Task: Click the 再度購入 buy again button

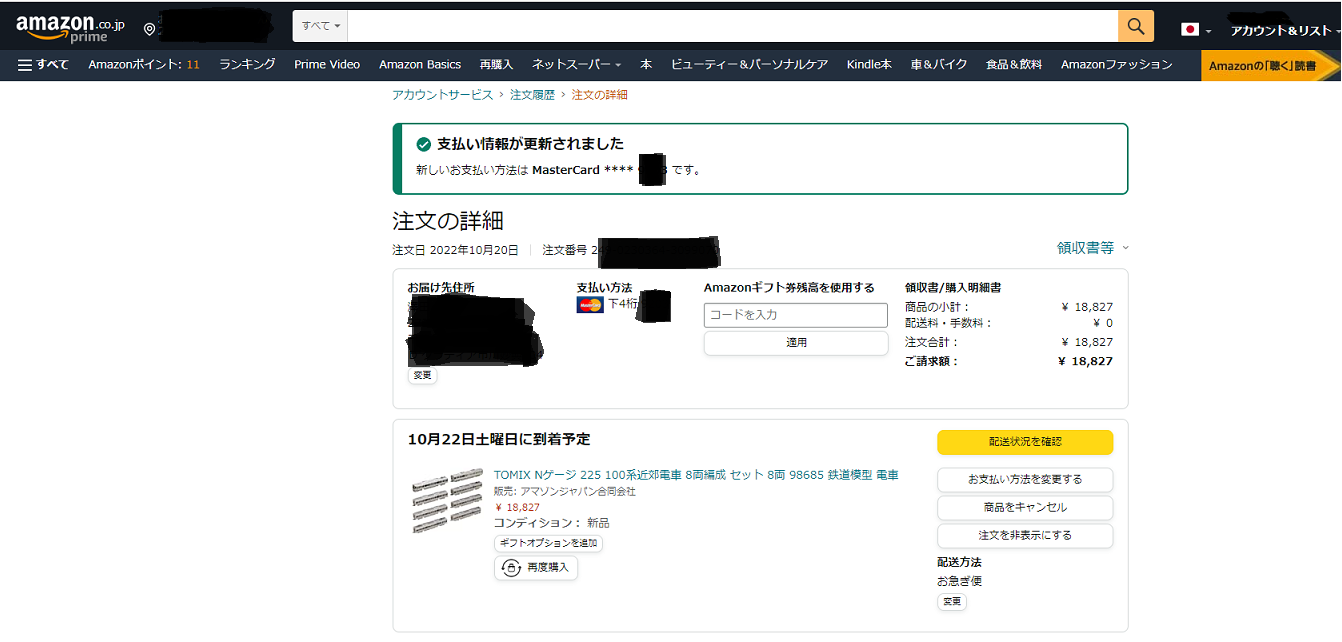Action: (536, 568)
